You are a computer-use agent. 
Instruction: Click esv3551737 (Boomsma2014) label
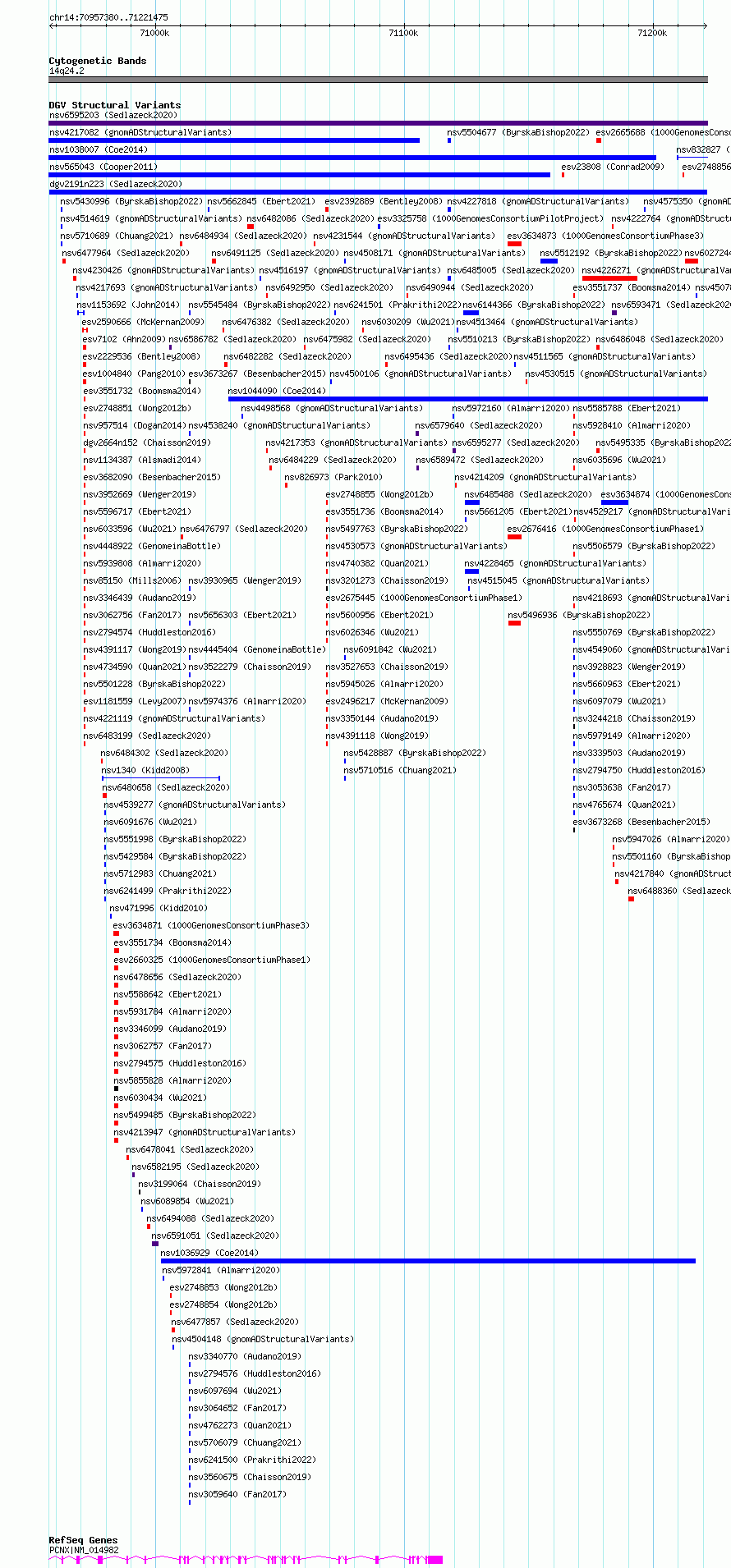pyautogui.click(x=632, y=287)
